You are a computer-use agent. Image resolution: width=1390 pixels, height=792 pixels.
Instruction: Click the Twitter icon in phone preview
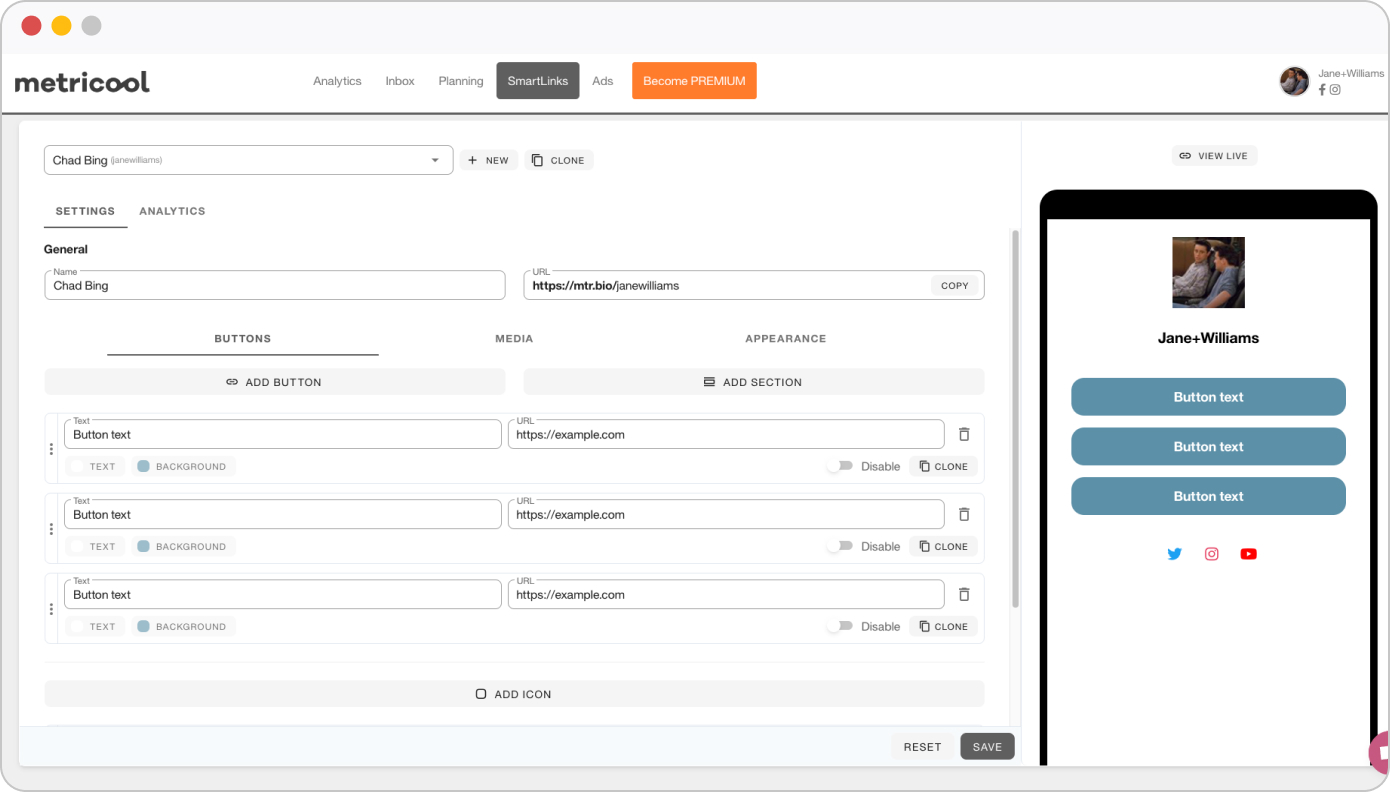(x=1175, y=554)
